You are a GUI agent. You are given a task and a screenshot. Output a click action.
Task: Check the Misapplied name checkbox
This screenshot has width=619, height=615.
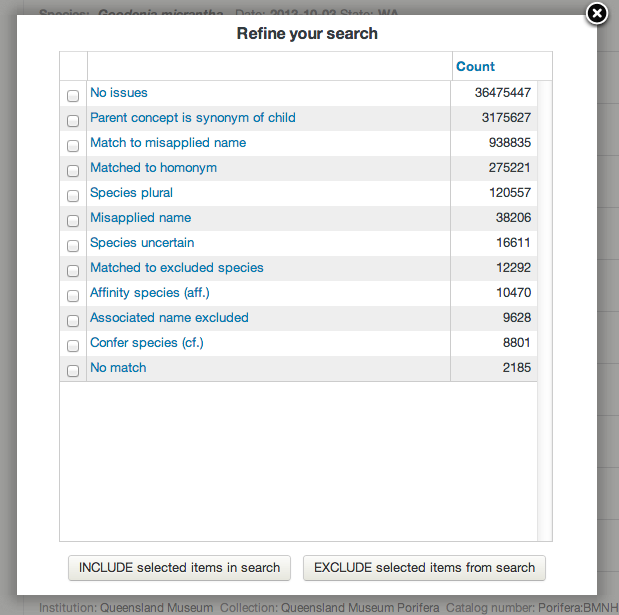[73, 221]
